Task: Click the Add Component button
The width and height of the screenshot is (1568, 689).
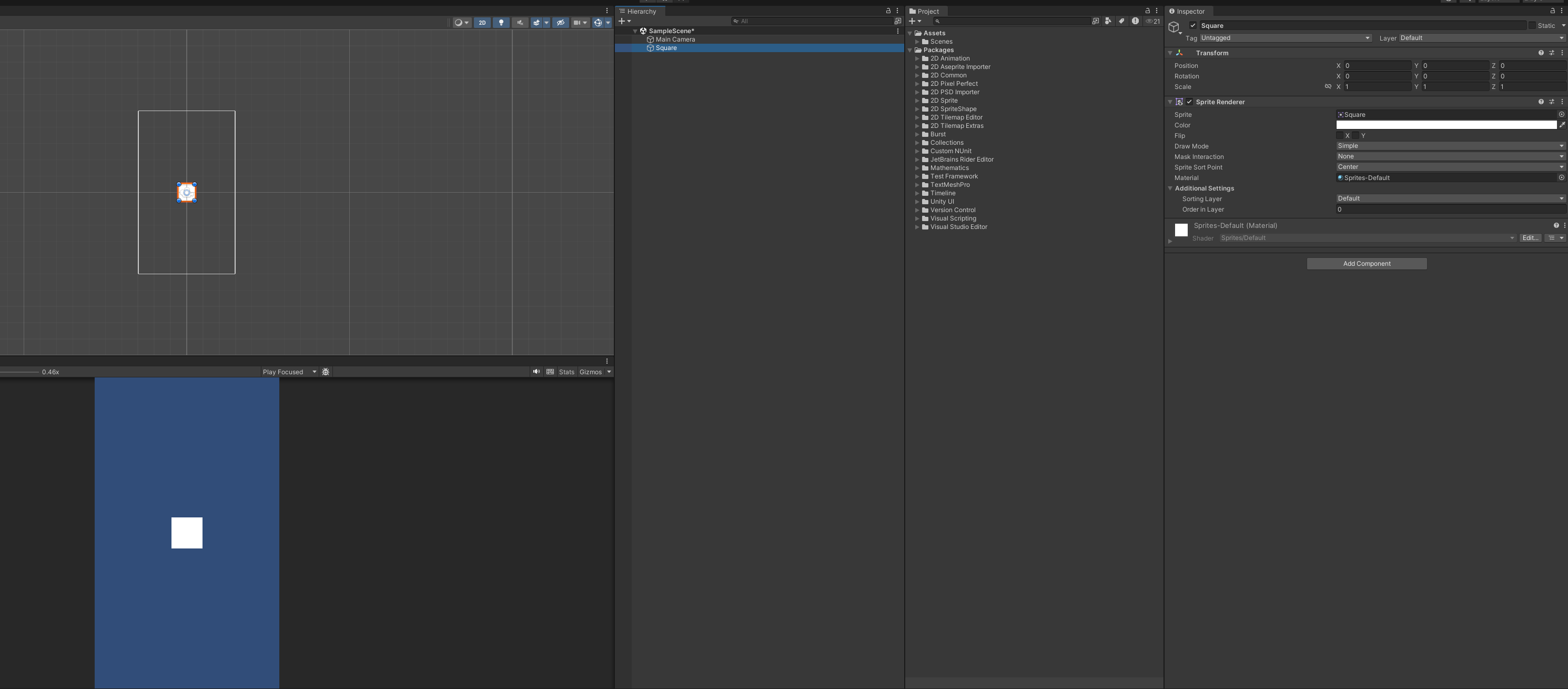Action: click(x=1367, y=264)
